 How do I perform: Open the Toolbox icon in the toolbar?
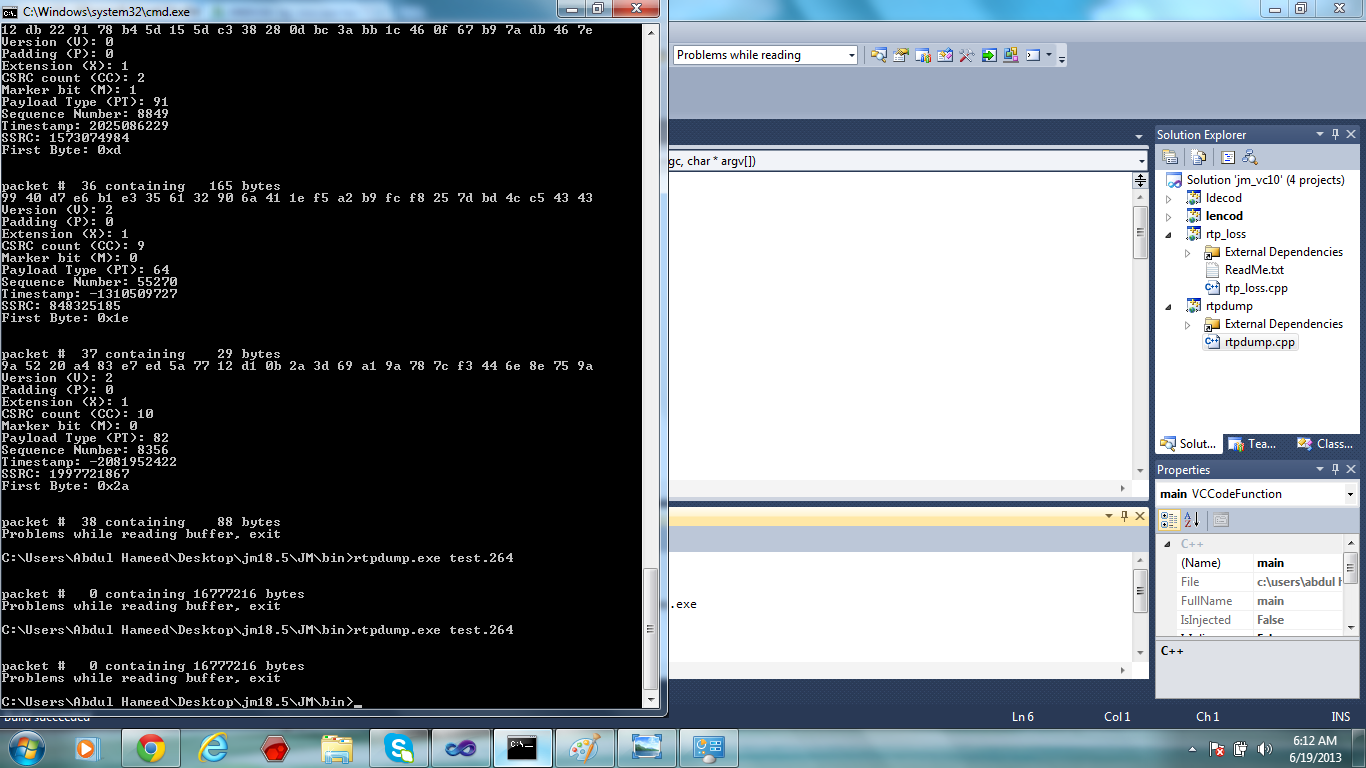pyautogui.click(x=966, y=55)
